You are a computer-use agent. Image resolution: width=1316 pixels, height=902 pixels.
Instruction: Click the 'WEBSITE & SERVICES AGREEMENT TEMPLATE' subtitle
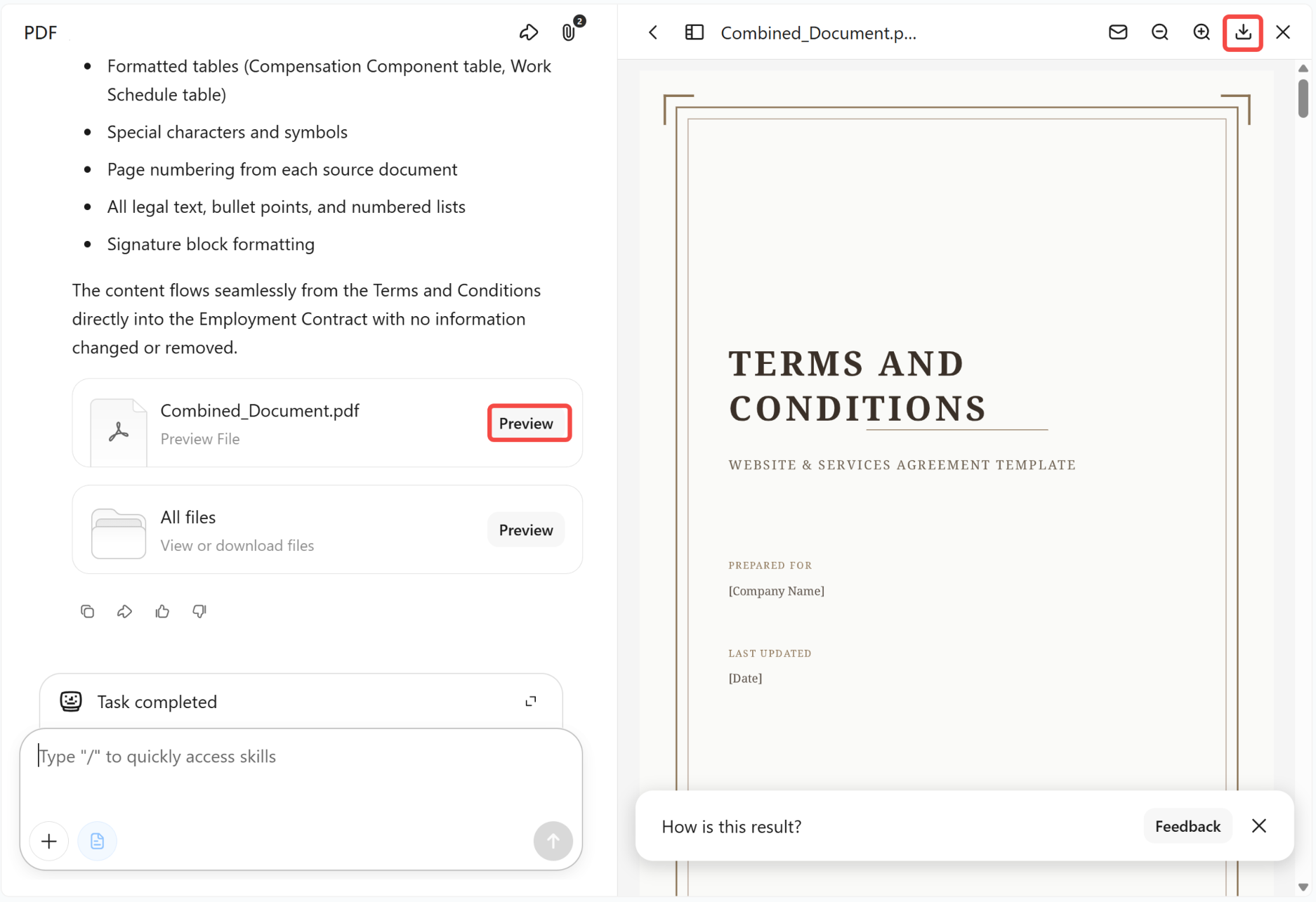pos(902,465)
